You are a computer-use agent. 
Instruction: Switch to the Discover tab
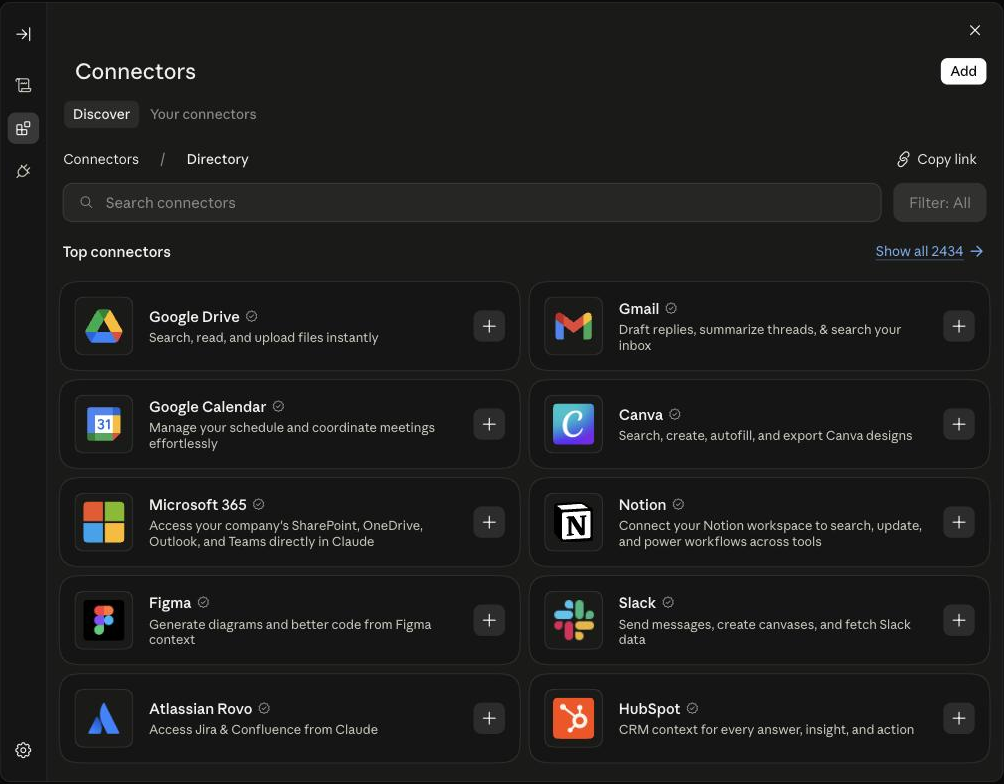coord(101,114)
